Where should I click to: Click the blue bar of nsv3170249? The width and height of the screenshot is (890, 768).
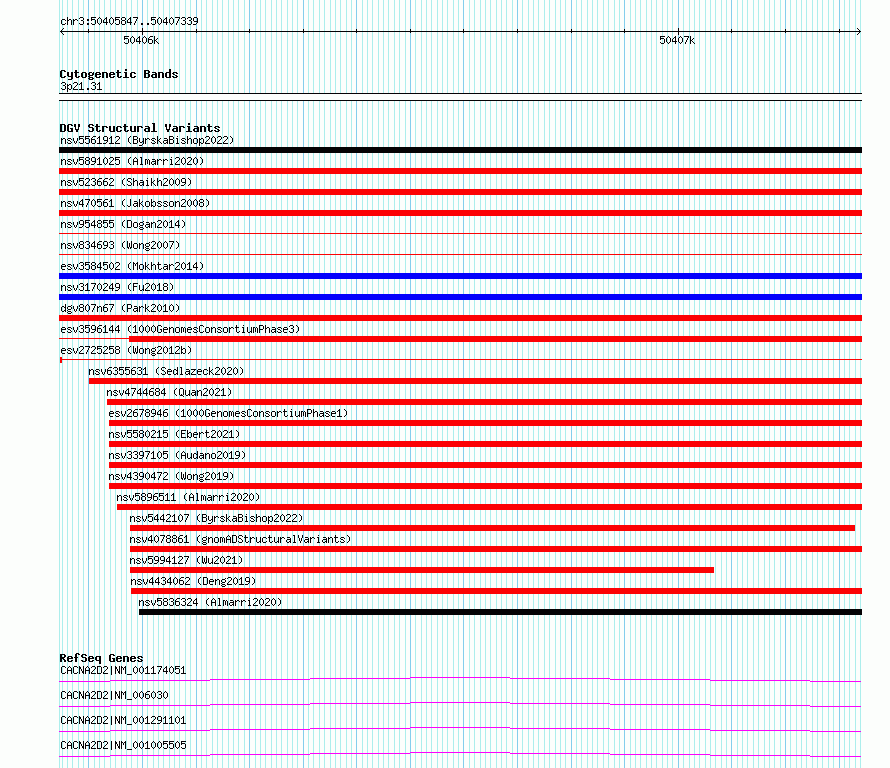click(x=460, y=297)
